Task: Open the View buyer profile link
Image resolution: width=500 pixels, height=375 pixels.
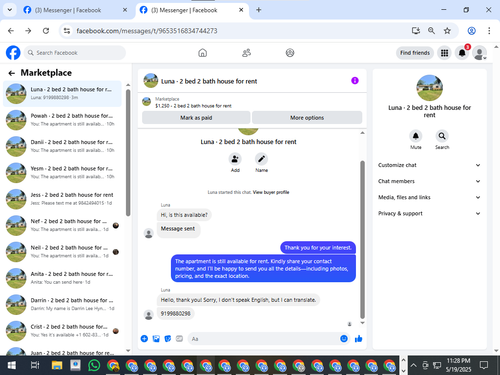Action: pos(271,192)
